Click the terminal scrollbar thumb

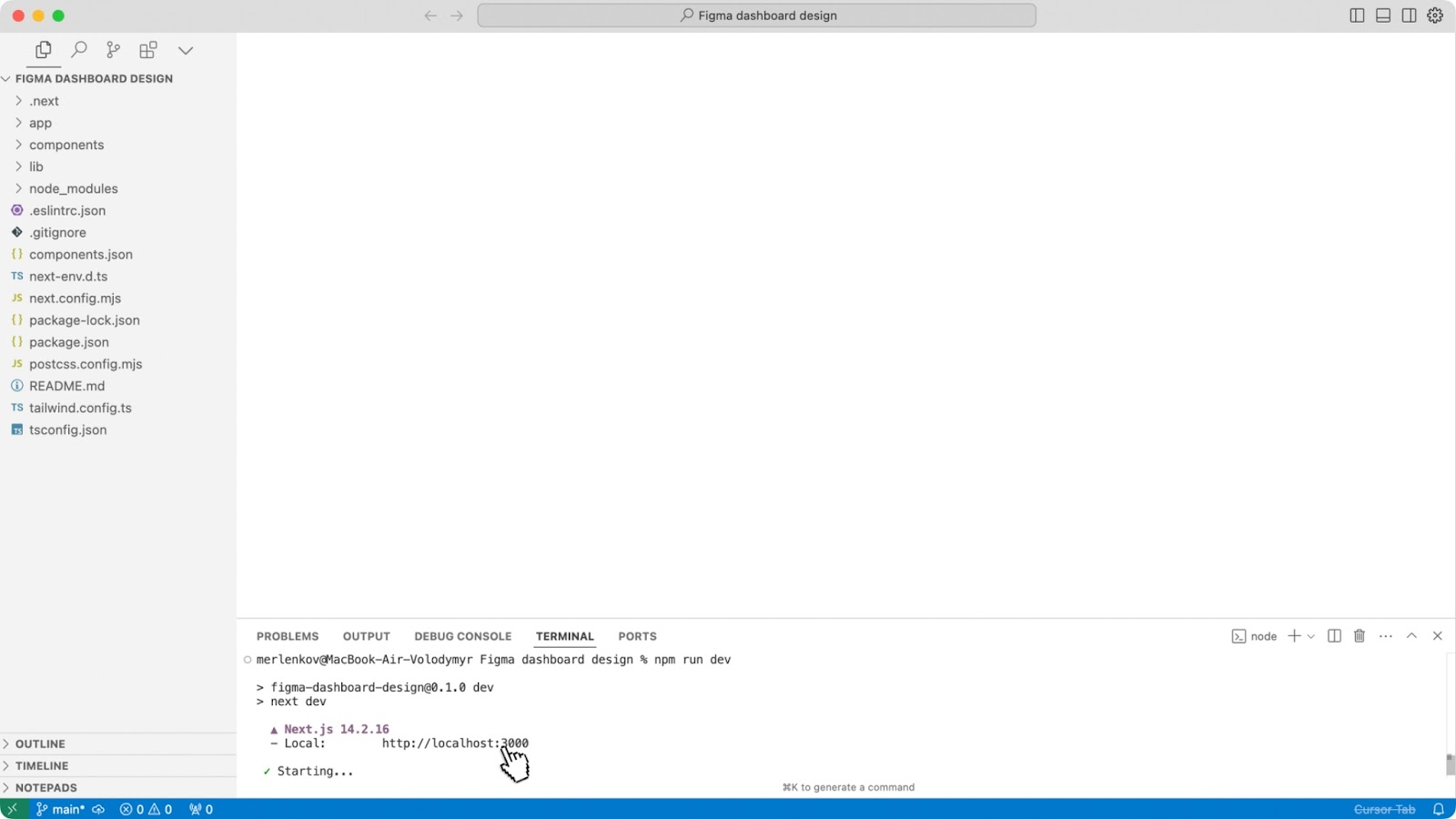1450,763
